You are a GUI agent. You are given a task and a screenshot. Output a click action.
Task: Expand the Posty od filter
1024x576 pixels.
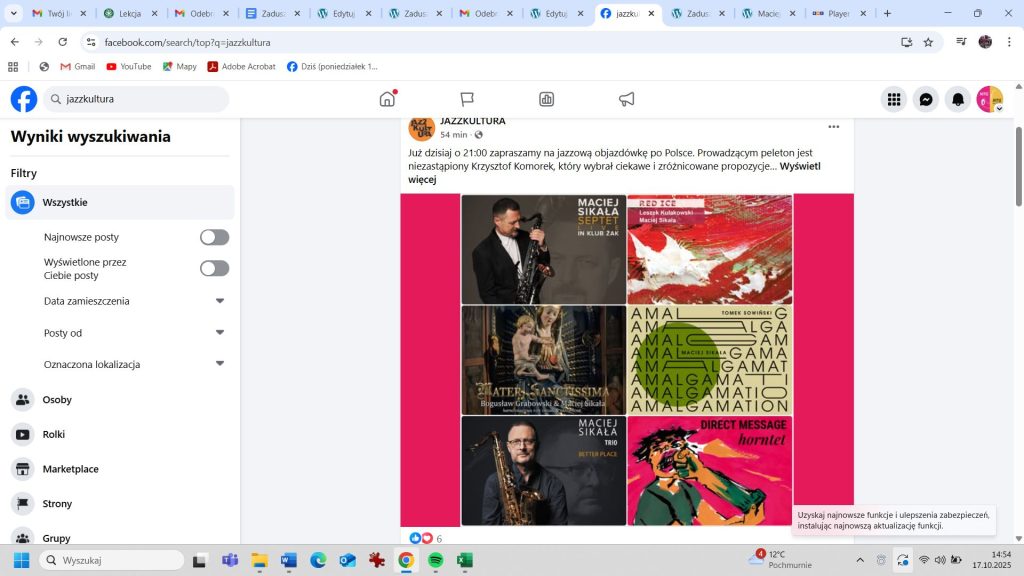click(x=220, y=333)
